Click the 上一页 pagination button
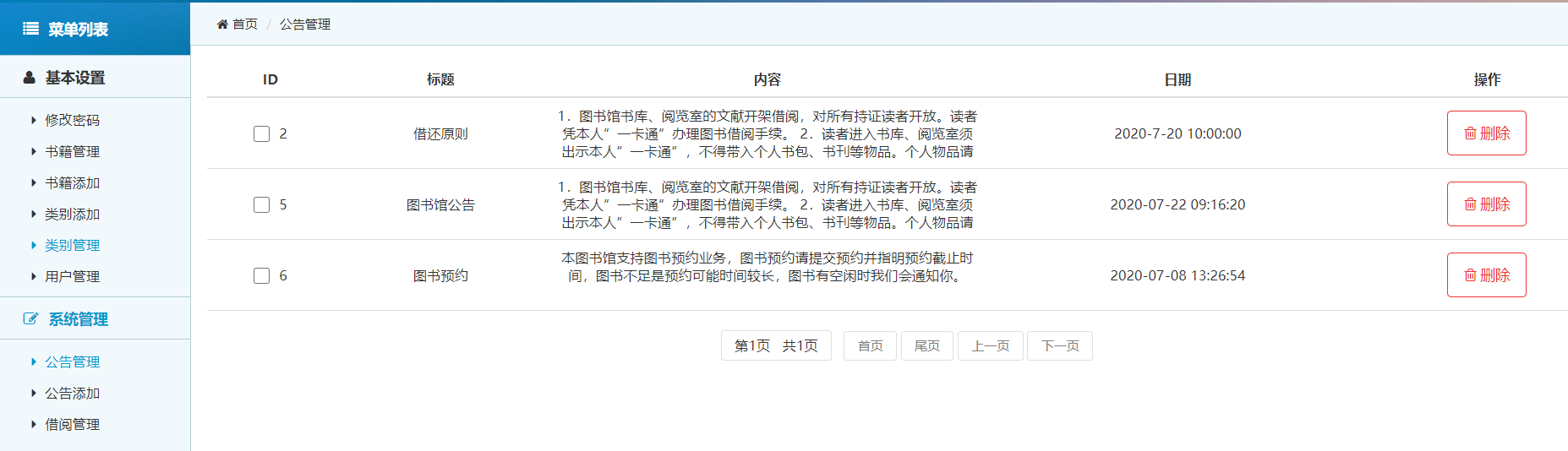The width and height of the screenshot is (1568, 451). [991, 345]
